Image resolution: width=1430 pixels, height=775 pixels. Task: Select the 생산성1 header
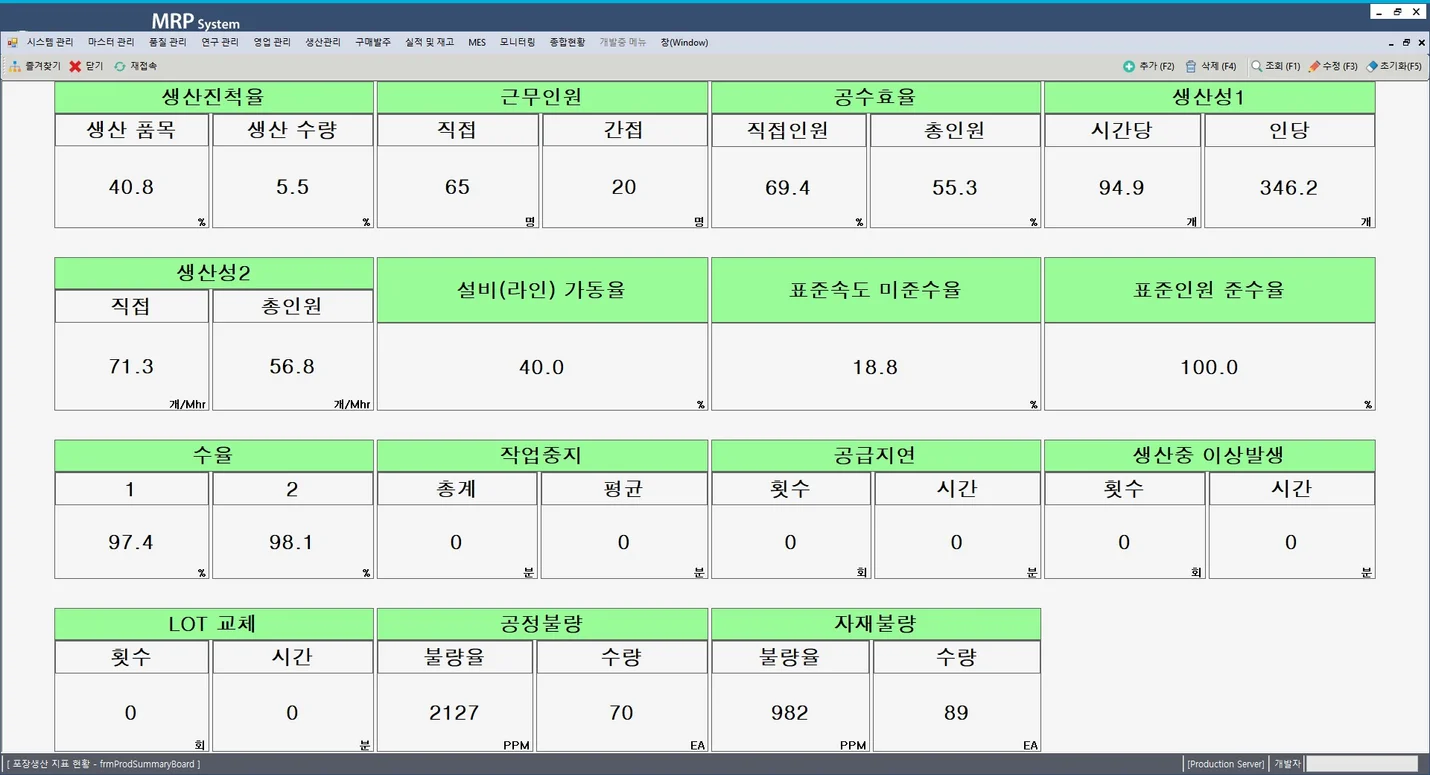[1209, 97]
